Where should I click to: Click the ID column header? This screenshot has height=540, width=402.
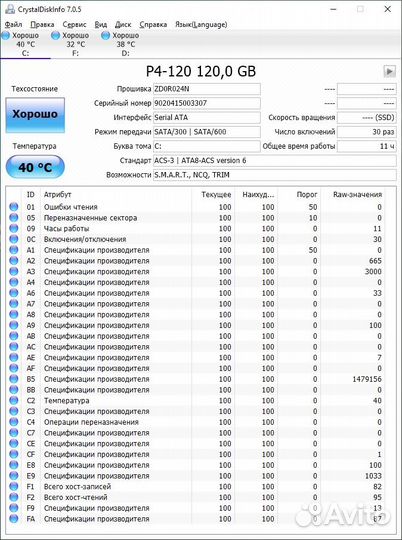point(31,195)
